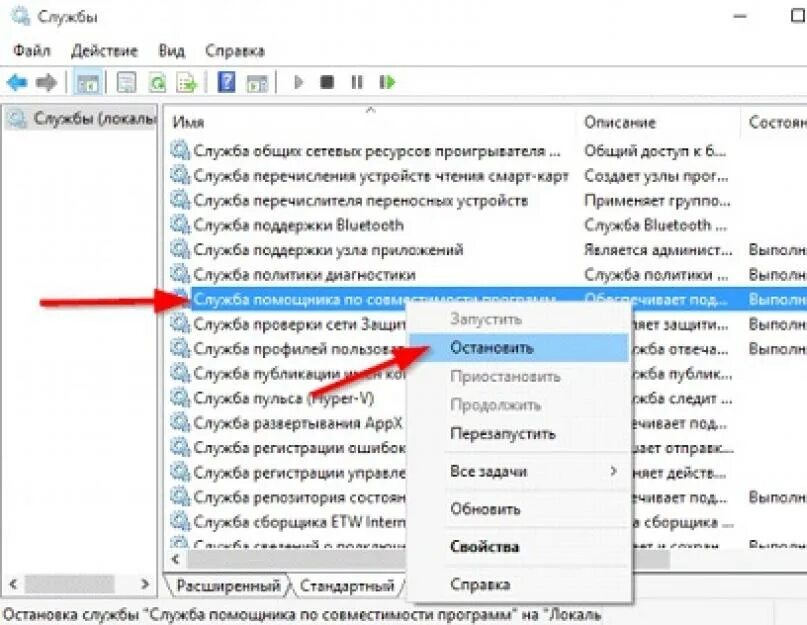The height and width of the screenshot is (625, 807).
Task: Sort by the Состояние column header
Action: pyautogui.click(x=777, y=123)
